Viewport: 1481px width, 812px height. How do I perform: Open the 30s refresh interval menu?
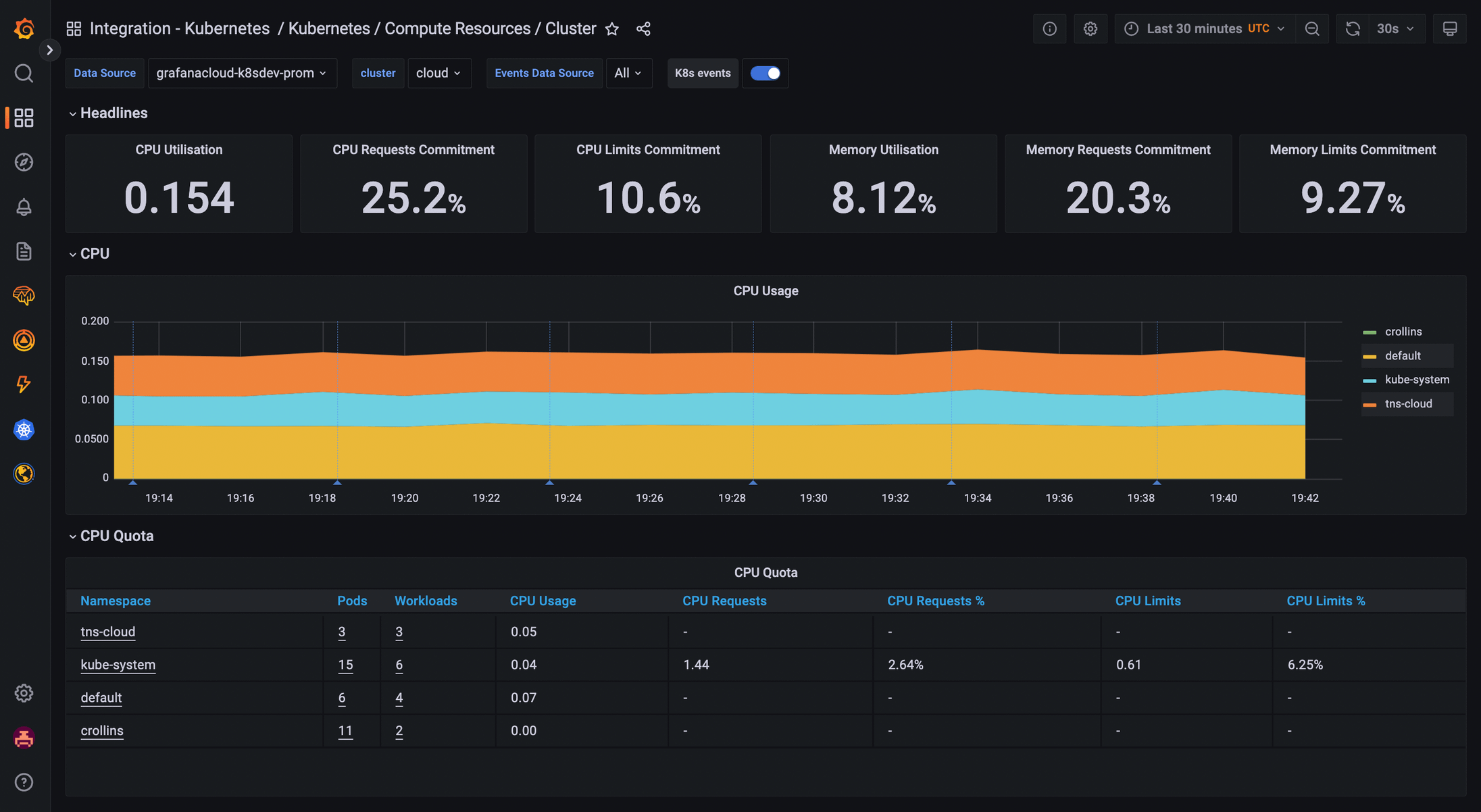(x=1396, y=29)
